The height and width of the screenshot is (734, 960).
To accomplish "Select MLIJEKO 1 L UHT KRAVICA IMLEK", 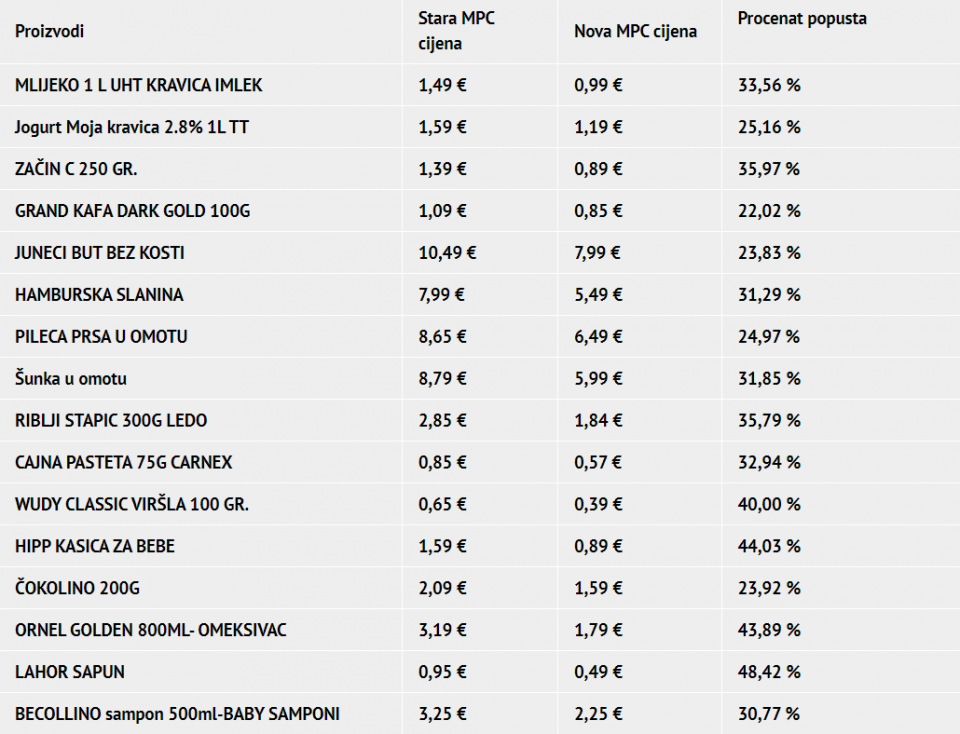I will pos(139,86).
